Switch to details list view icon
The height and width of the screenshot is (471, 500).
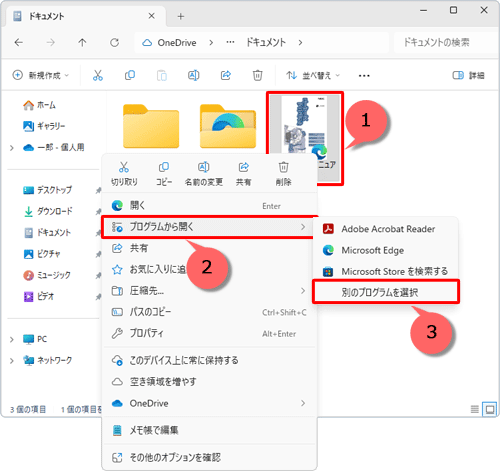point(475,409)
